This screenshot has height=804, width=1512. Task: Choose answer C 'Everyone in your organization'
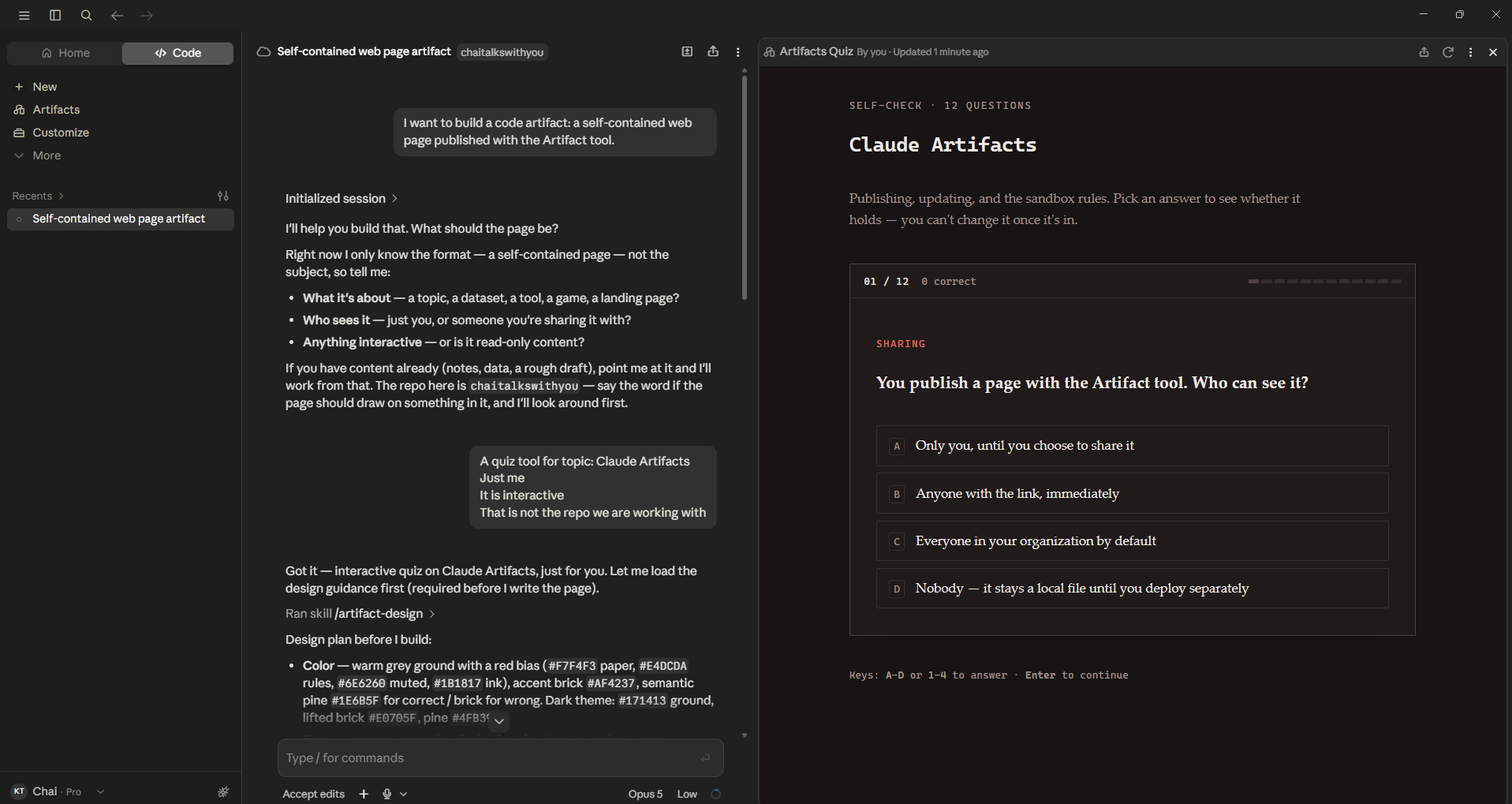tap(1132, 541)
